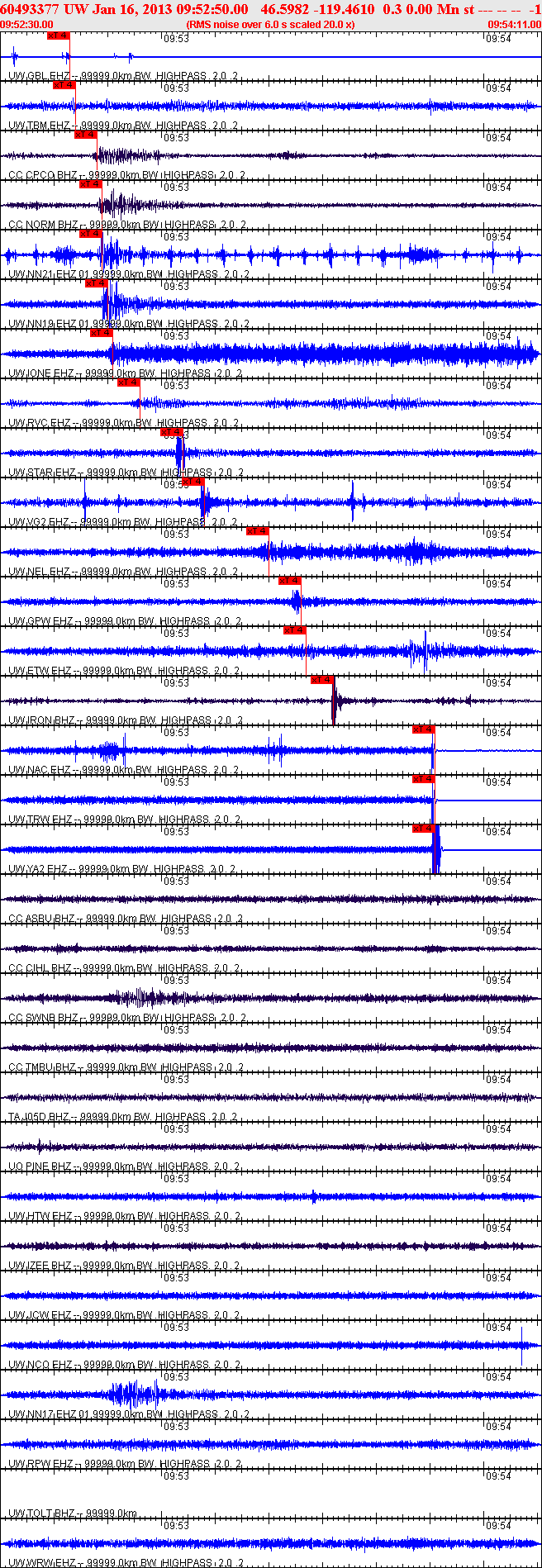Click the red pick marker on the UW.GBL trace
542x1568 pixels.
59,36
